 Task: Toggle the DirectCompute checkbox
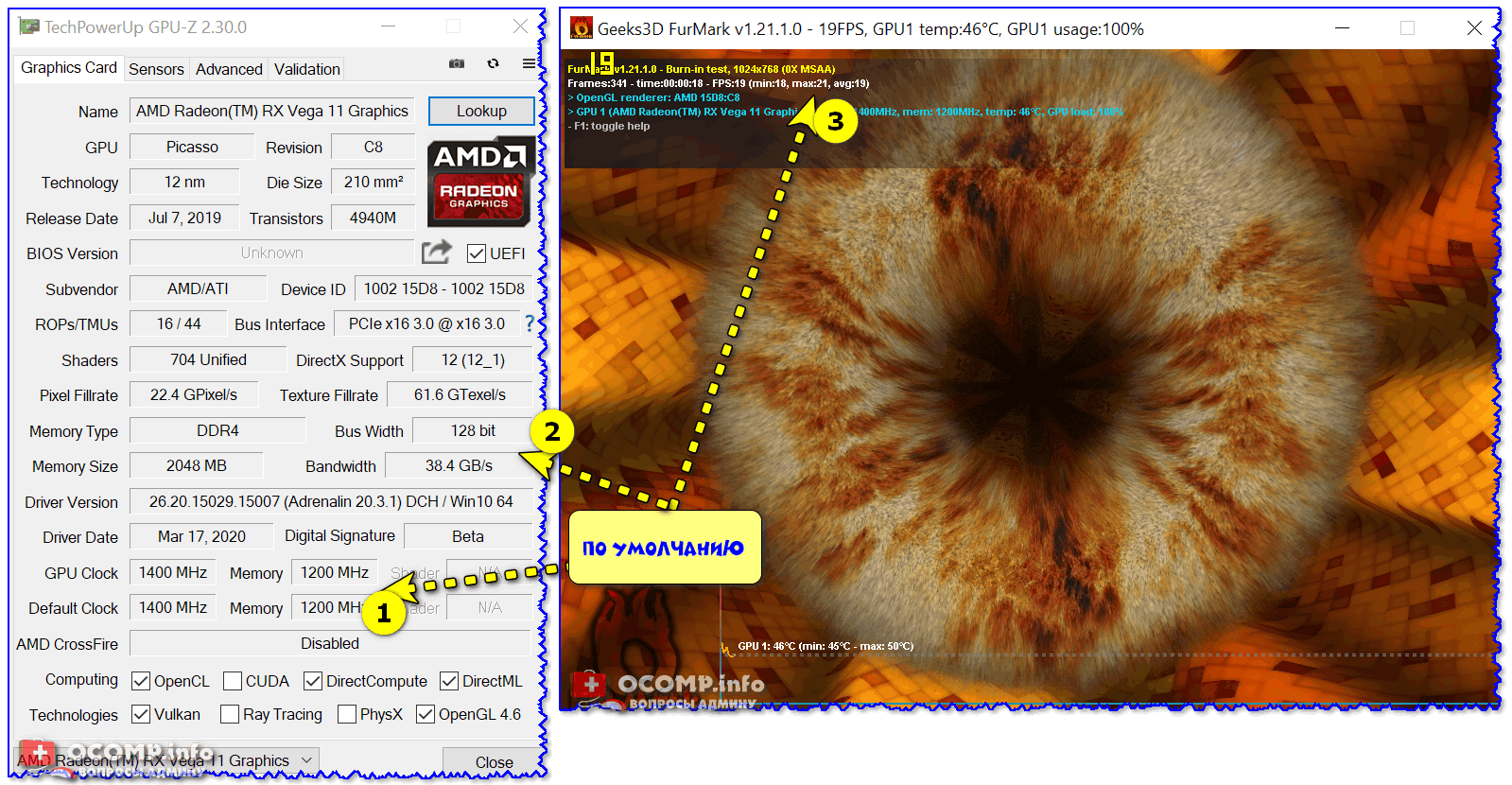tap(313, 681)
